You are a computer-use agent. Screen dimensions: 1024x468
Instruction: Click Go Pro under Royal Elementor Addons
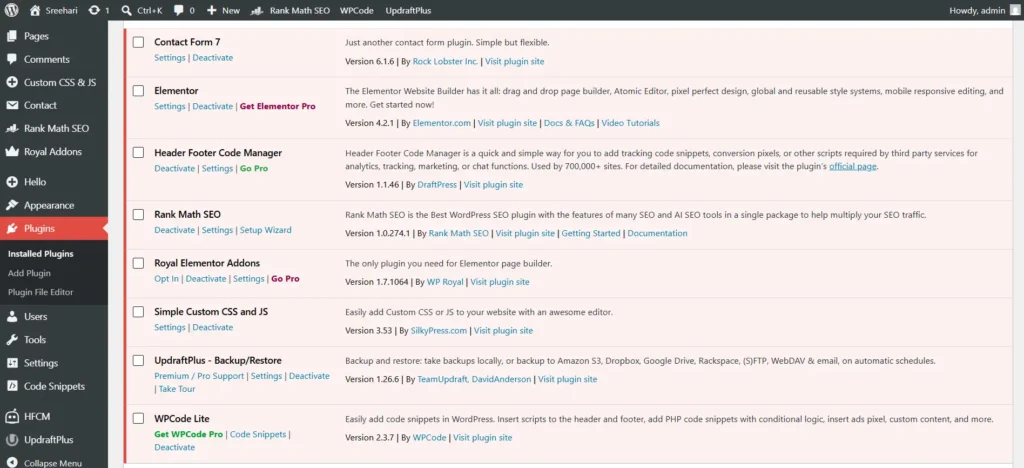(x=285, y=279)
